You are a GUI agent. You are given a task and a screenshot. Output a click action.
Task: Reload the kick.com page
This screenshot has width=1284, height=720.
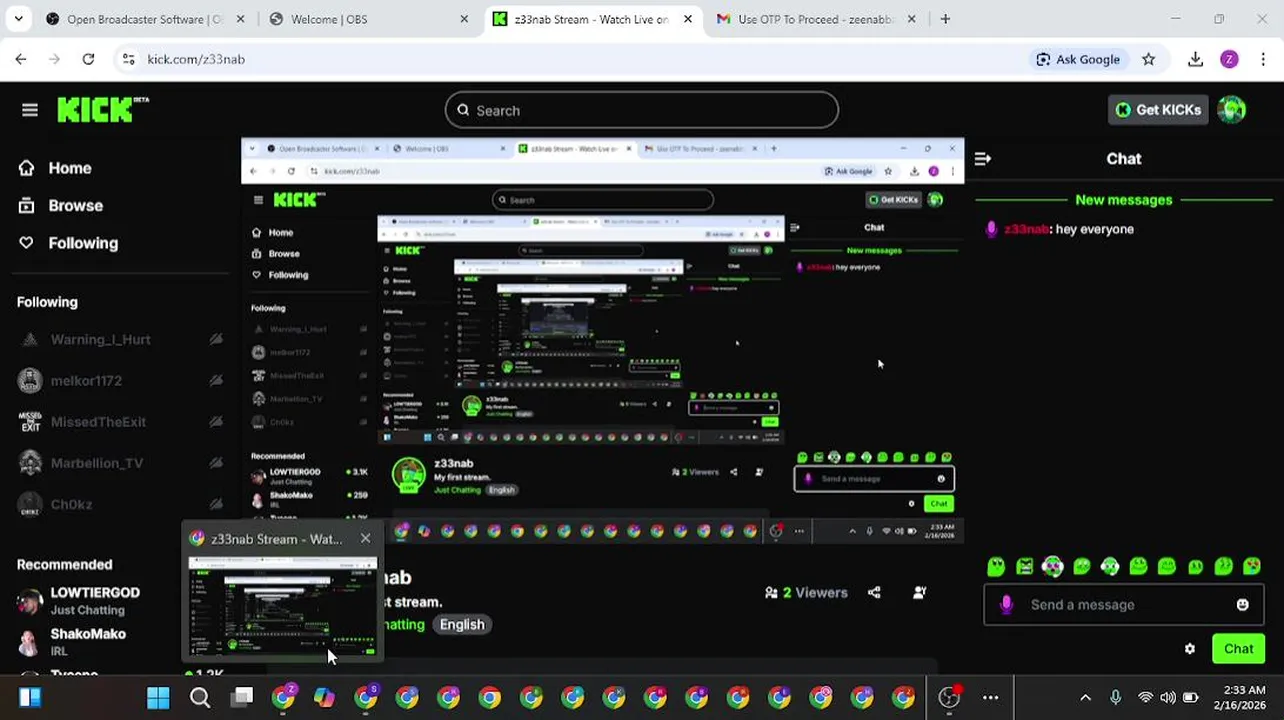(x=88, y=59)
